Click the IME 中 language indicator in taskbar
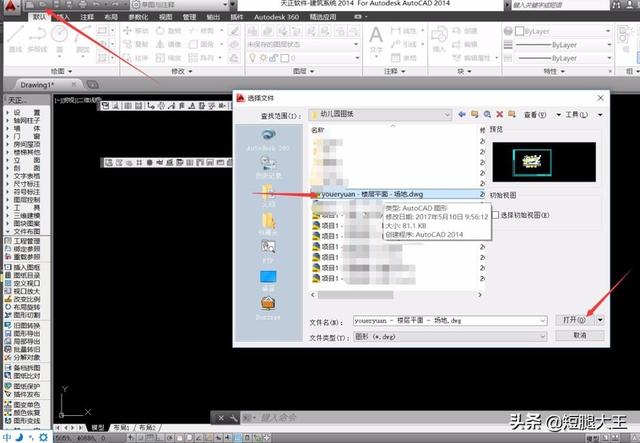The width and height of the screenshot is (640, 443). [7, 437]
